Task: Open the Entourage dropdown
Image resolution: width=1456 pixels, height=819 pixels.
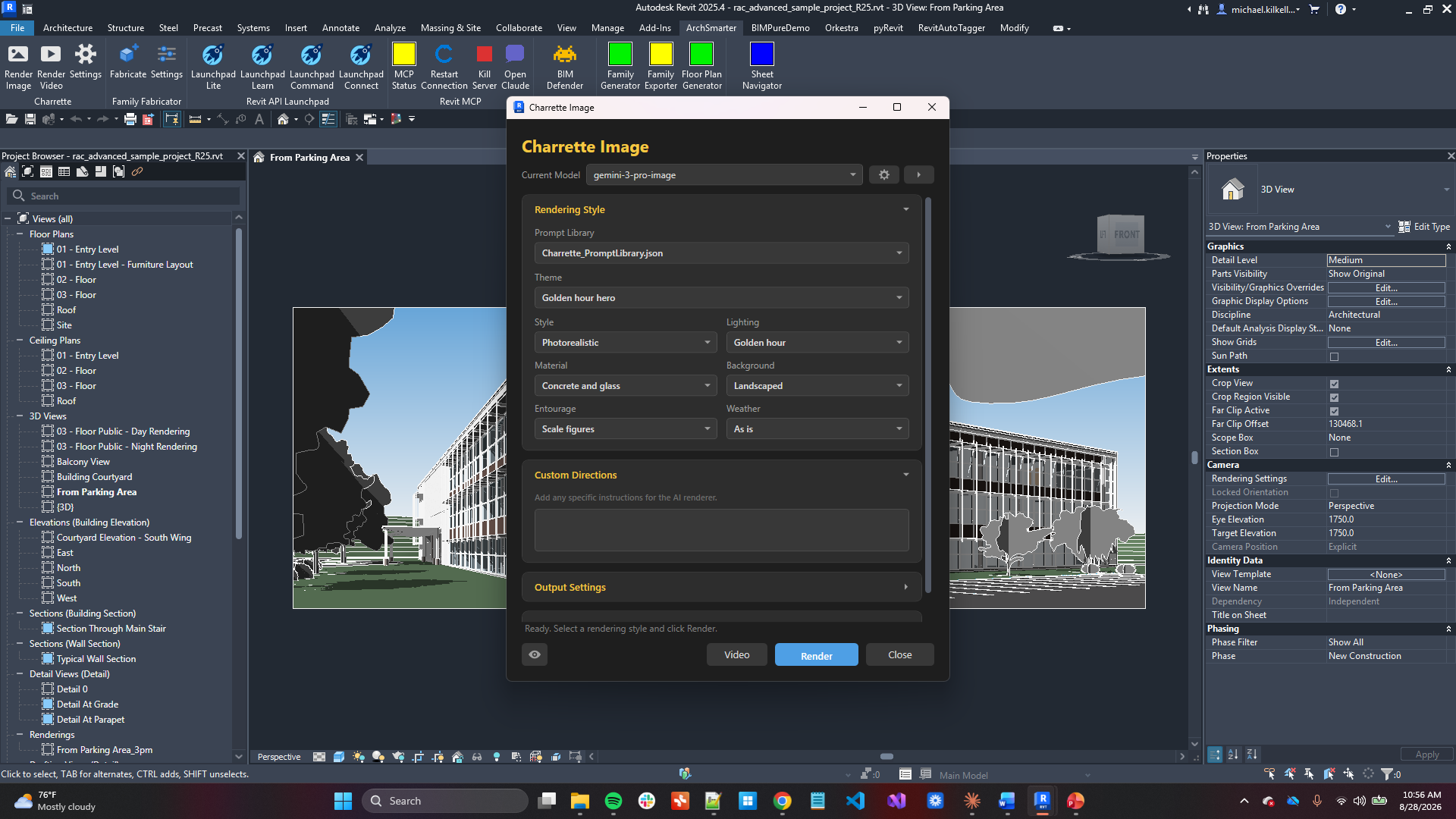Action: 626,429
